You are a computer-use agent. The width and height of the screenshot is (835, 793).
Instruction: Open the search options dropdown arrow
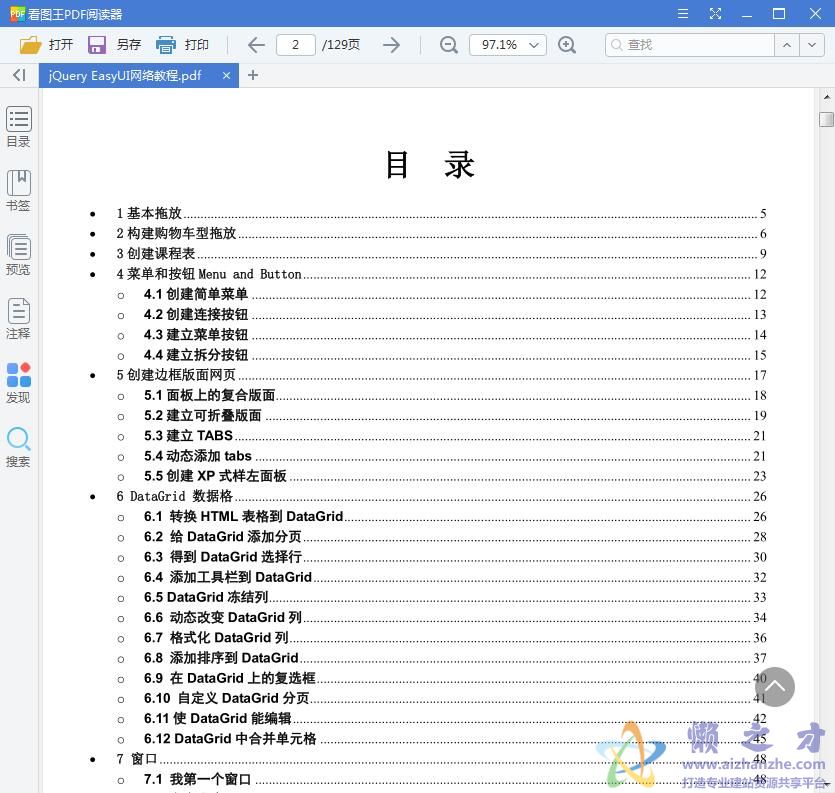(x=814, y=45)
